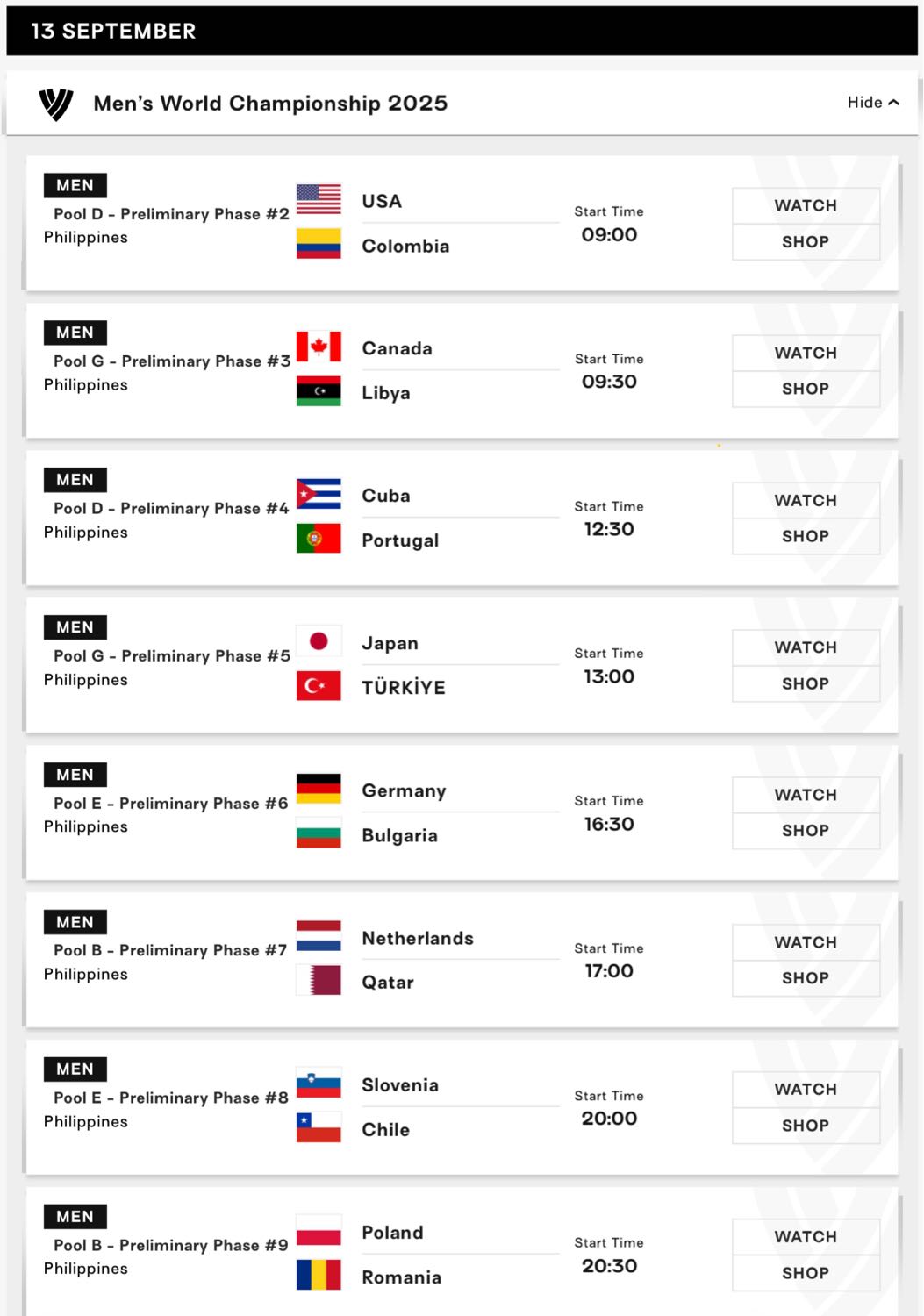The image size is (924, 1316).
Task: Click the Libya flag icon
Action: [319, 391]
